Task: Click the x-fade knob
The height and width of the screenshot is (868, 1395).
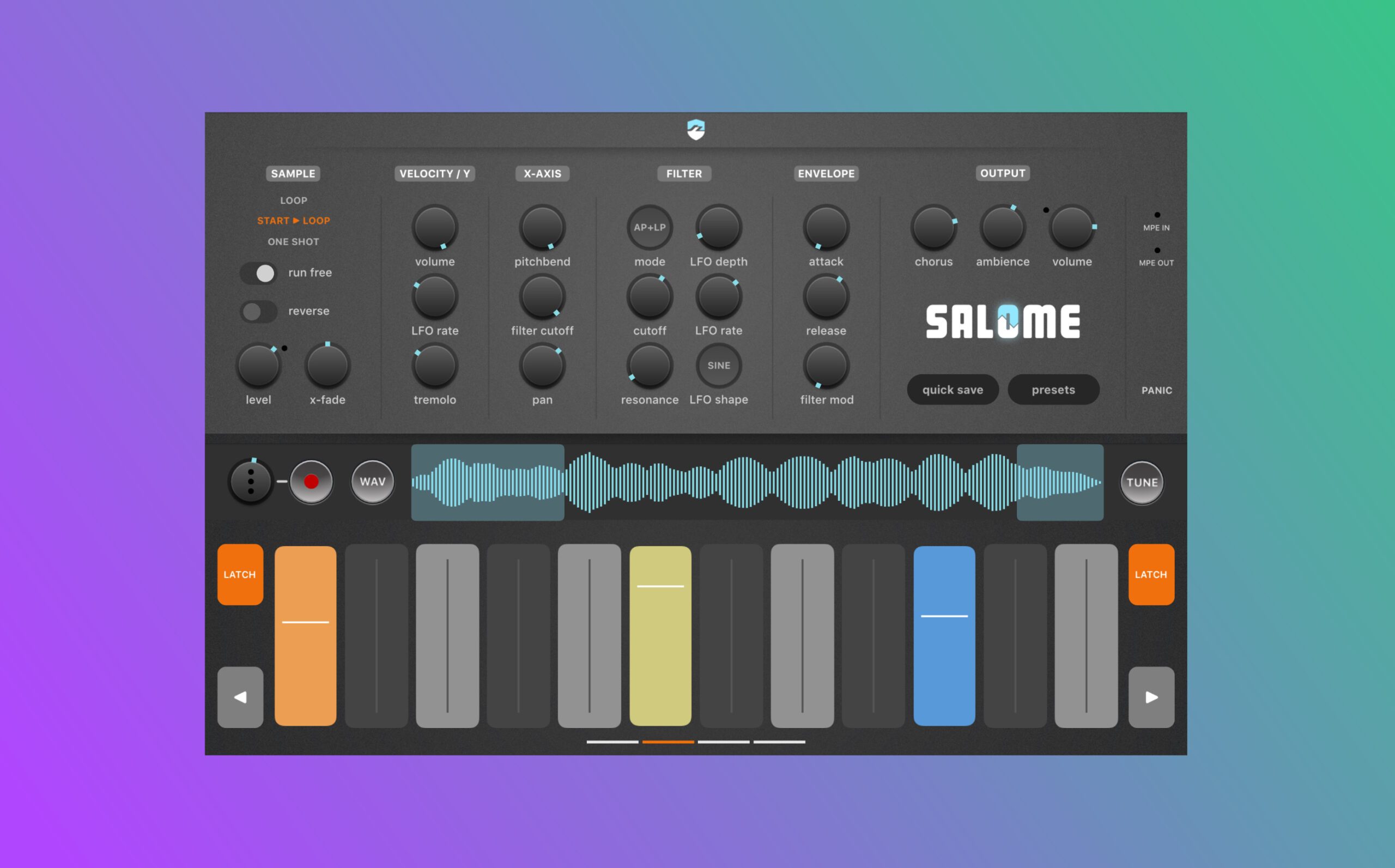Action: pos(327,366)
